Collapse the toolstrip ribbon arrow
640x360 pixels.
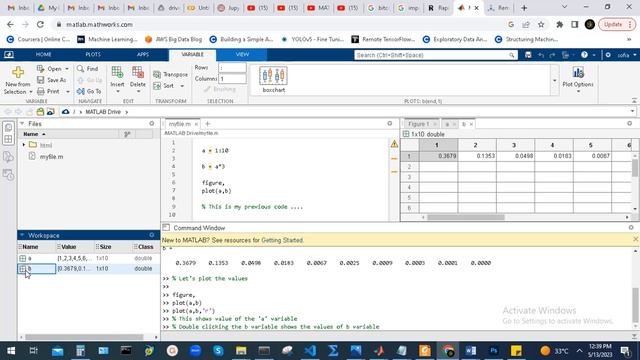634,100
